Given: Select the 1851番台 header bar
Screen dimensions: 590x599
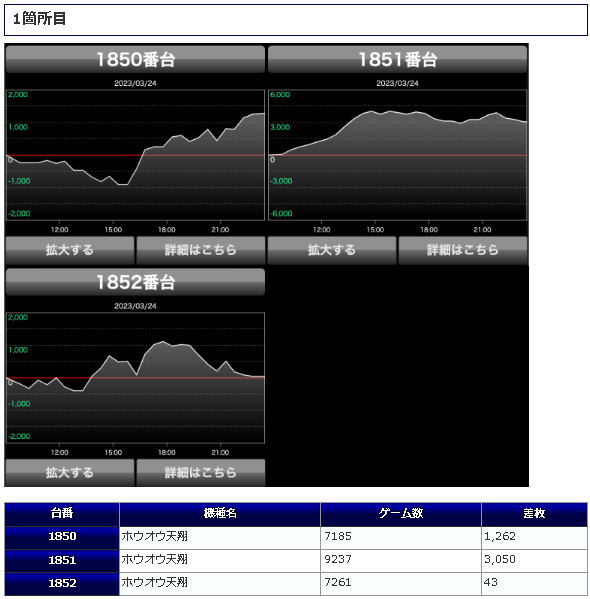Looking at the screenshot, I should click(397, 59).
